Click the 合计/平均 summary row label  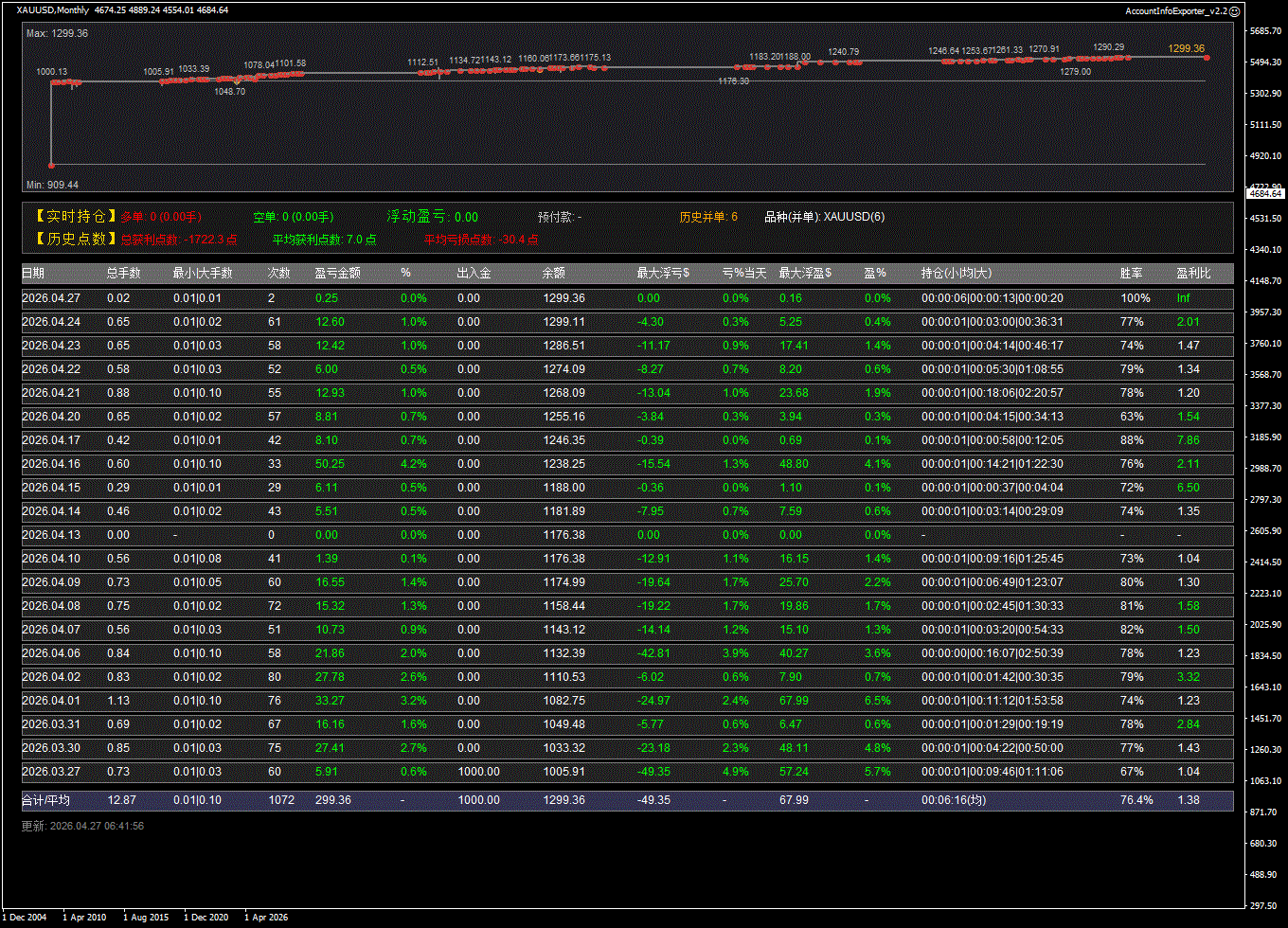45,800
